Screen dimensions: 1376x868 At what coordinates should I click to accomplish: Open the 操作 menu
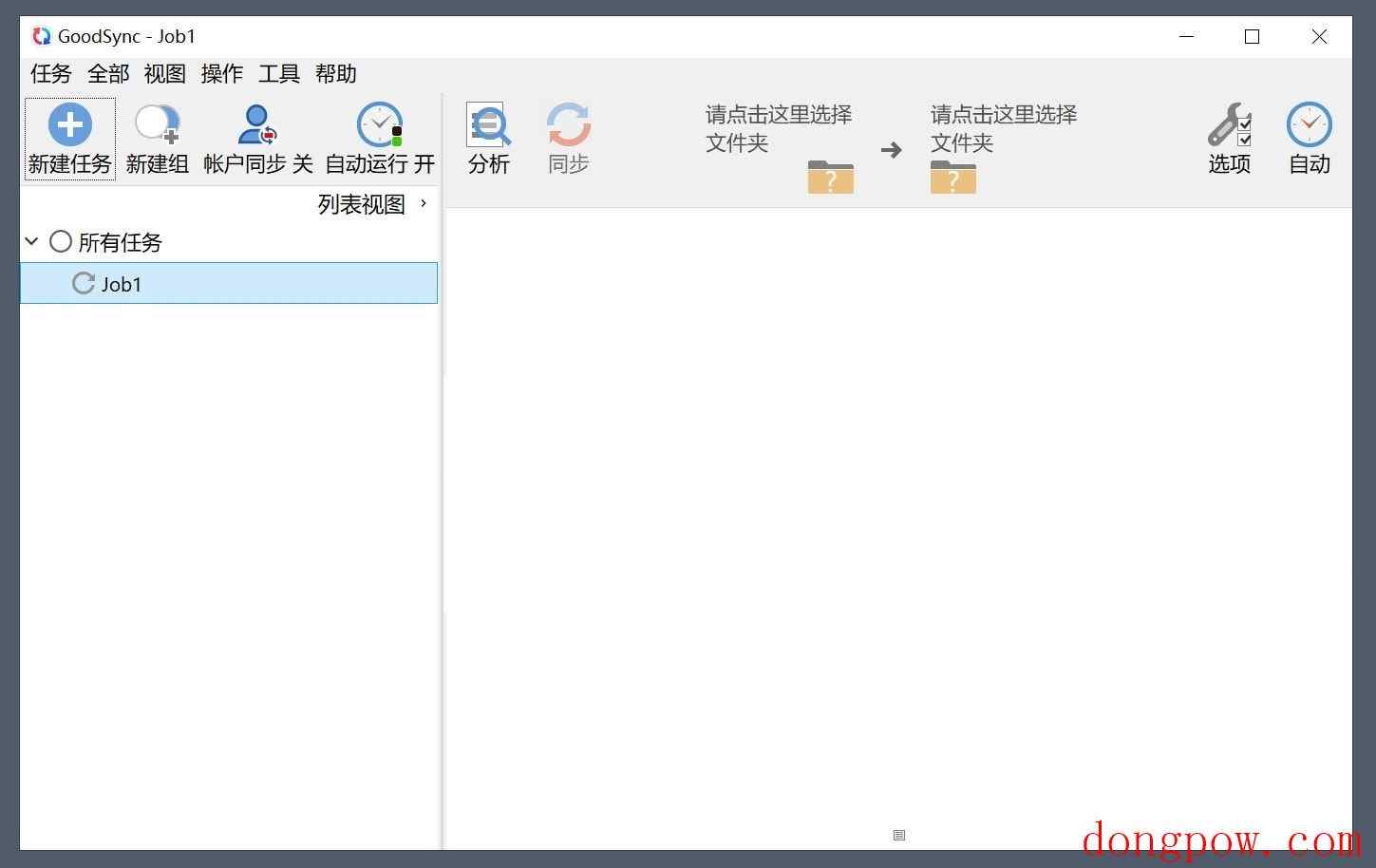[x=222, y=74]
